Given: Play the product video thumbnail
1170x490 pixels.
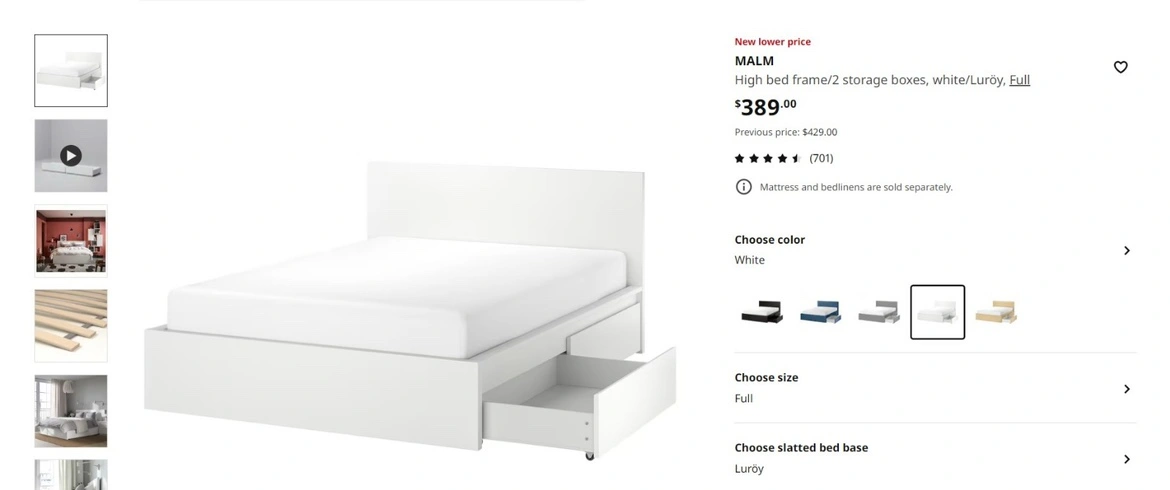Looking at the screenshot, I should click(x=71, y=156).
